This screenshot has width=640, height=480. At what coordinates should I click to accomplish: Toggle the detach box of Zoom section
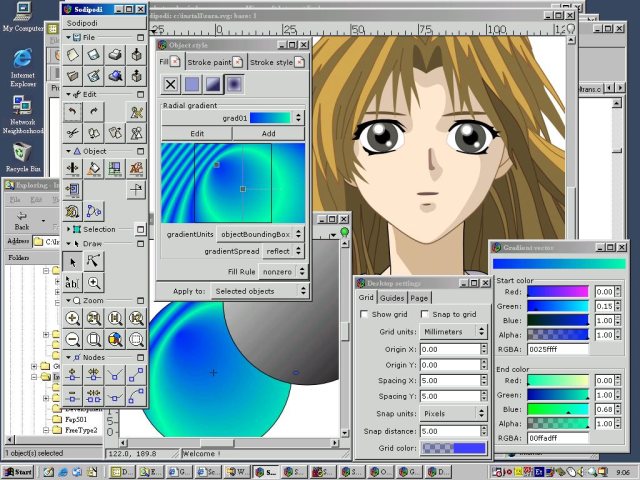[x=140, y=301]
